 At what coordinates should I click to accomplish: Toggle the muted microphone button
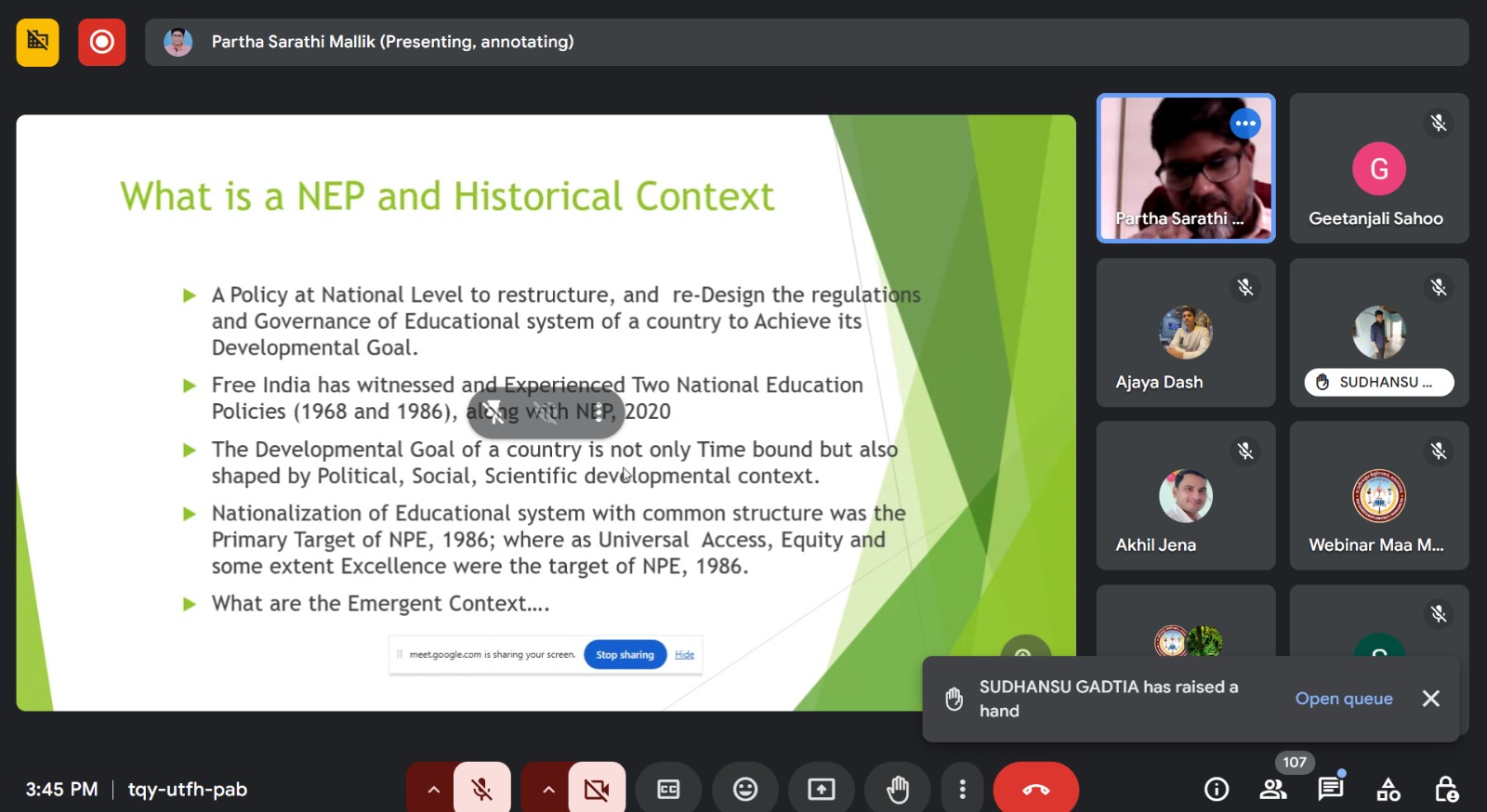[x=481, y=789]
